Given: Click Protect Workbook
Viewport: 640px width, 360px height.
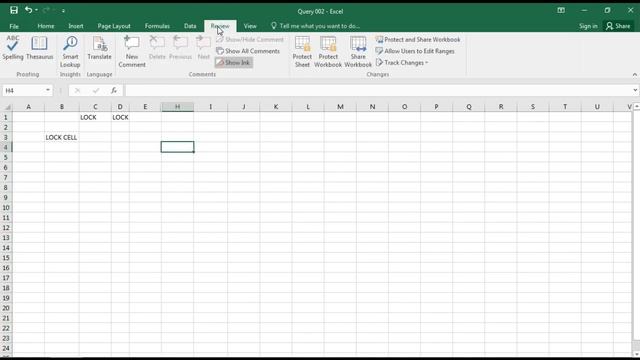Looking at the screenshot, I should coord(328,52).
